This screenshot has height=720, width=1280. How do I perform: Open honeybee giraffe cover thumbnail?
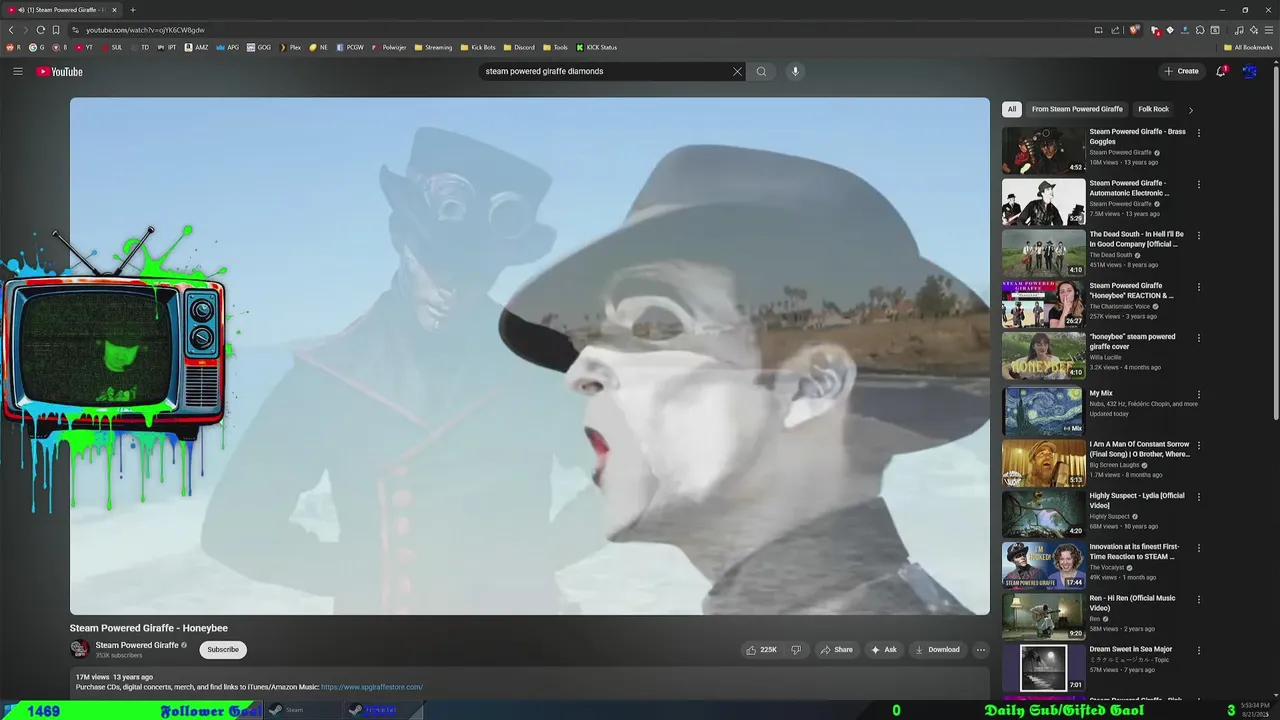click(x=1043, y=355)
